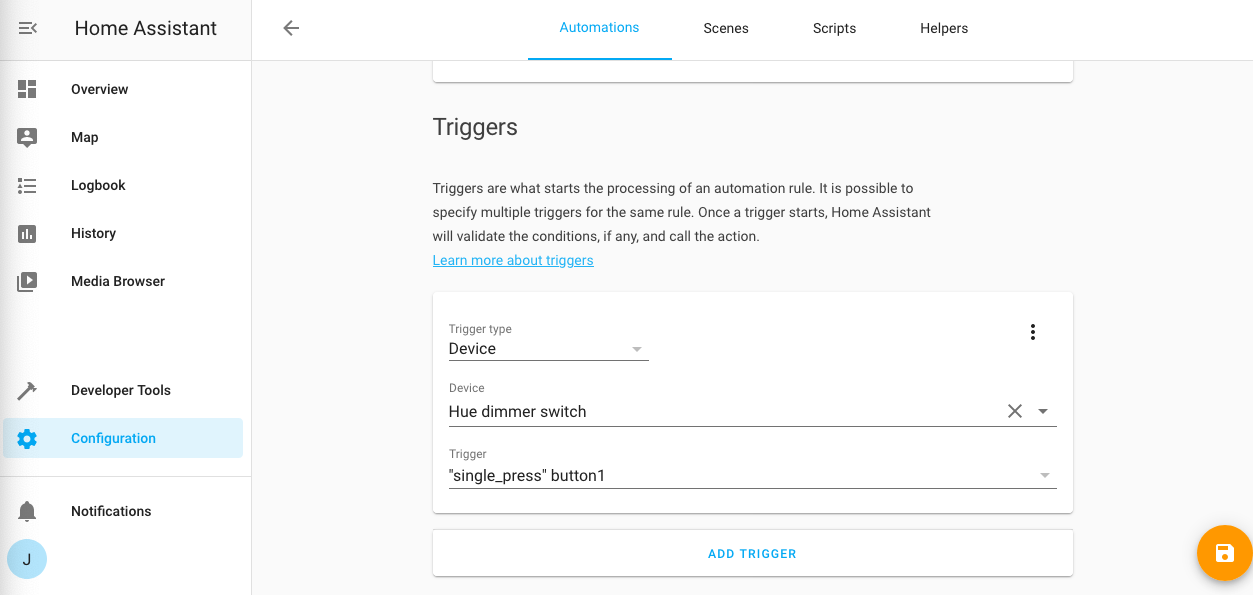The width and height of the screenshot is (1253, 595).
Task: Click the Configuration gear icon
Action: (x=27, y=438)
